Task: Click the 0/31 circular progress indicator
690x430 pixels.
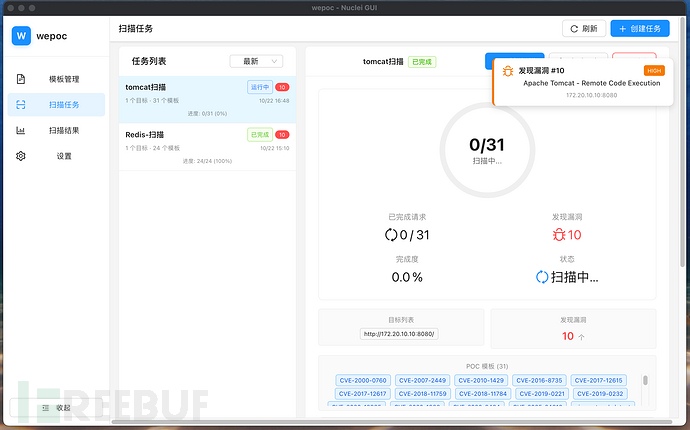Action: [x=487, y=150]
